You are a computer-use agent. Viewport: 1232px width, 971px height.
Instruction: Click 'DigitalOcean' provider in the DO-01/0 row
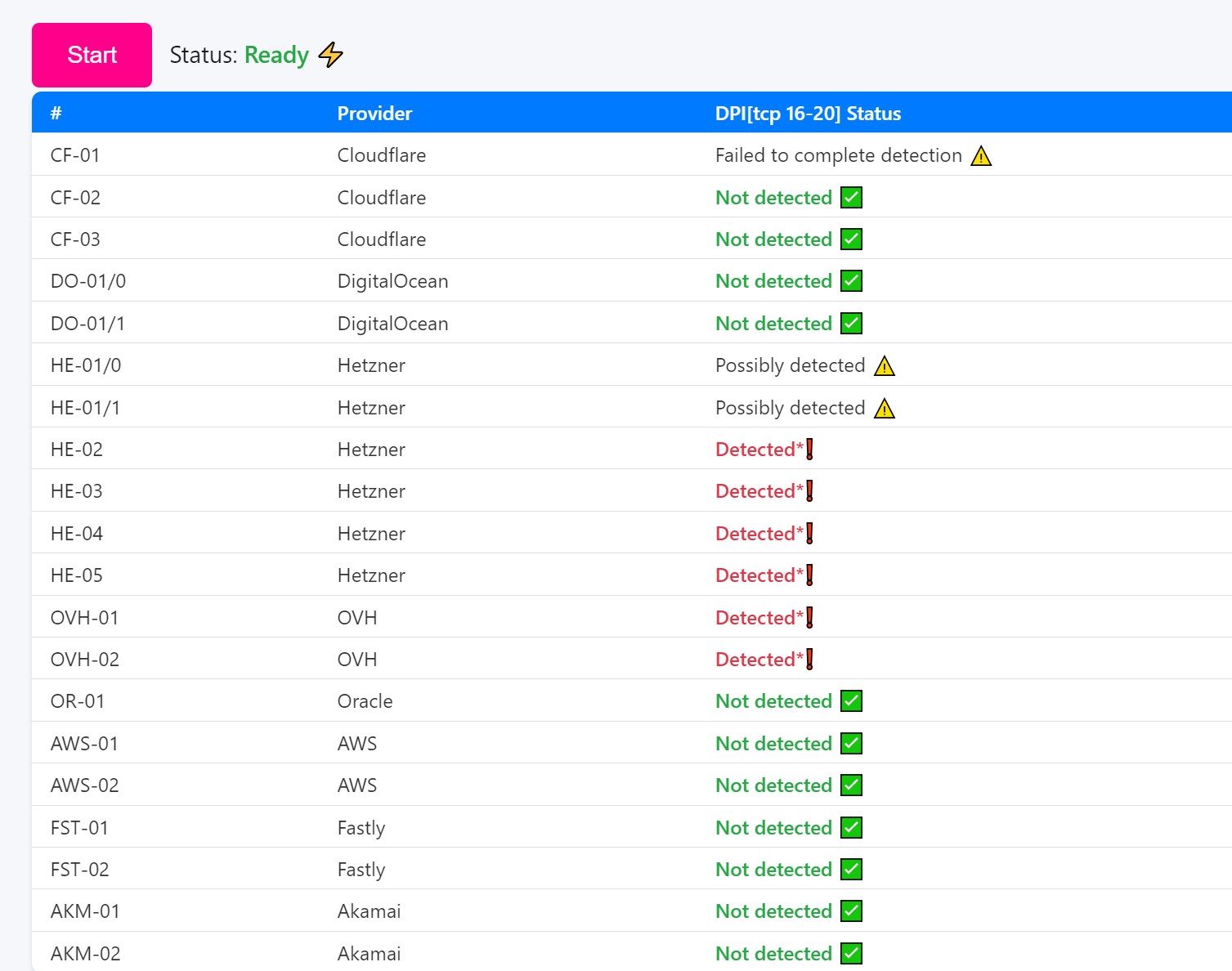pyautogui.click(x=392, y=281)
